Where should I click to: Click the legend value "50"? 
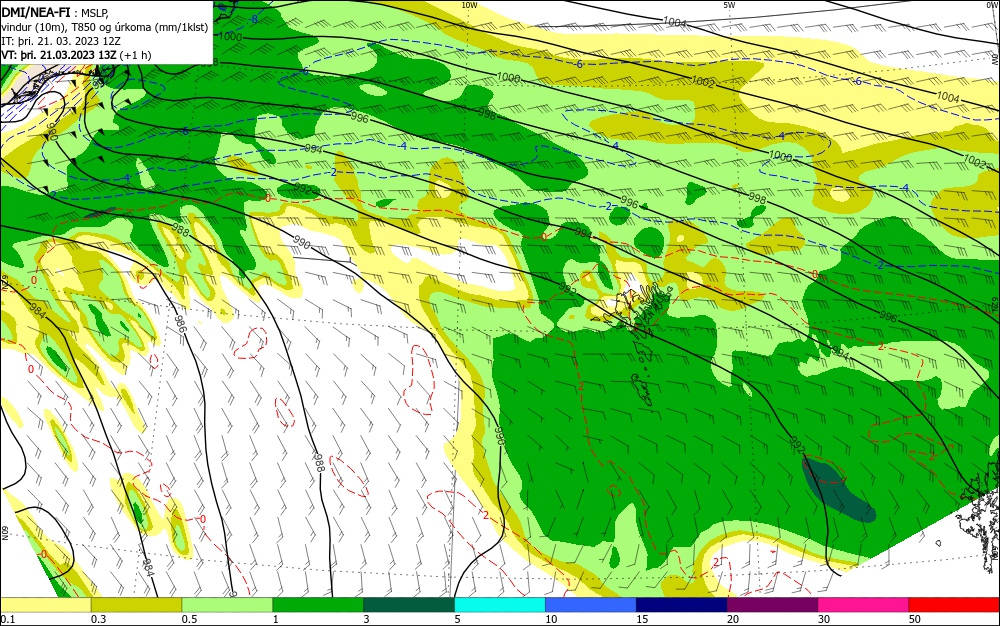pos(915,619)
